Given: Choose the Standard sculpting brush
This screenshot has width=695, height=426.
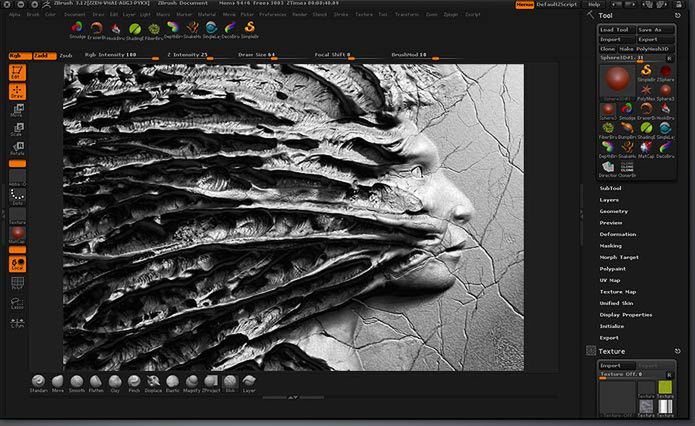Looking at the screenshot, I should click(x=39, y=381).
